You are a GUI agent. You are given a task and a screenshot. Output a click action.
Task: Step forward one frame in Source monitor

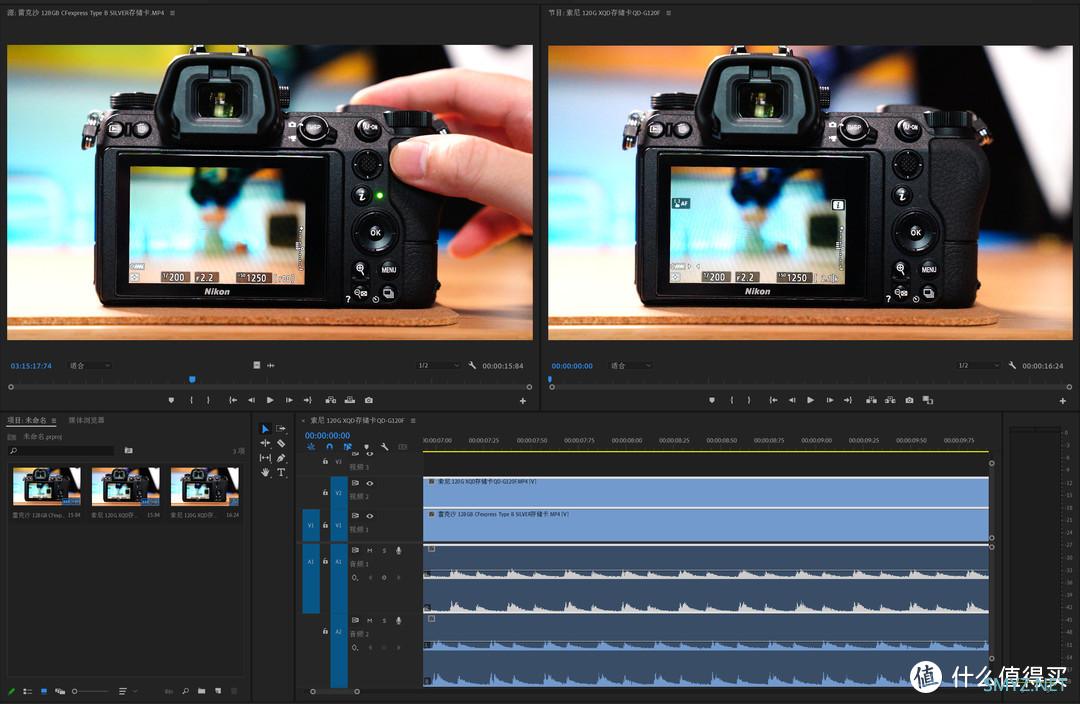click(x=289, y=400)
